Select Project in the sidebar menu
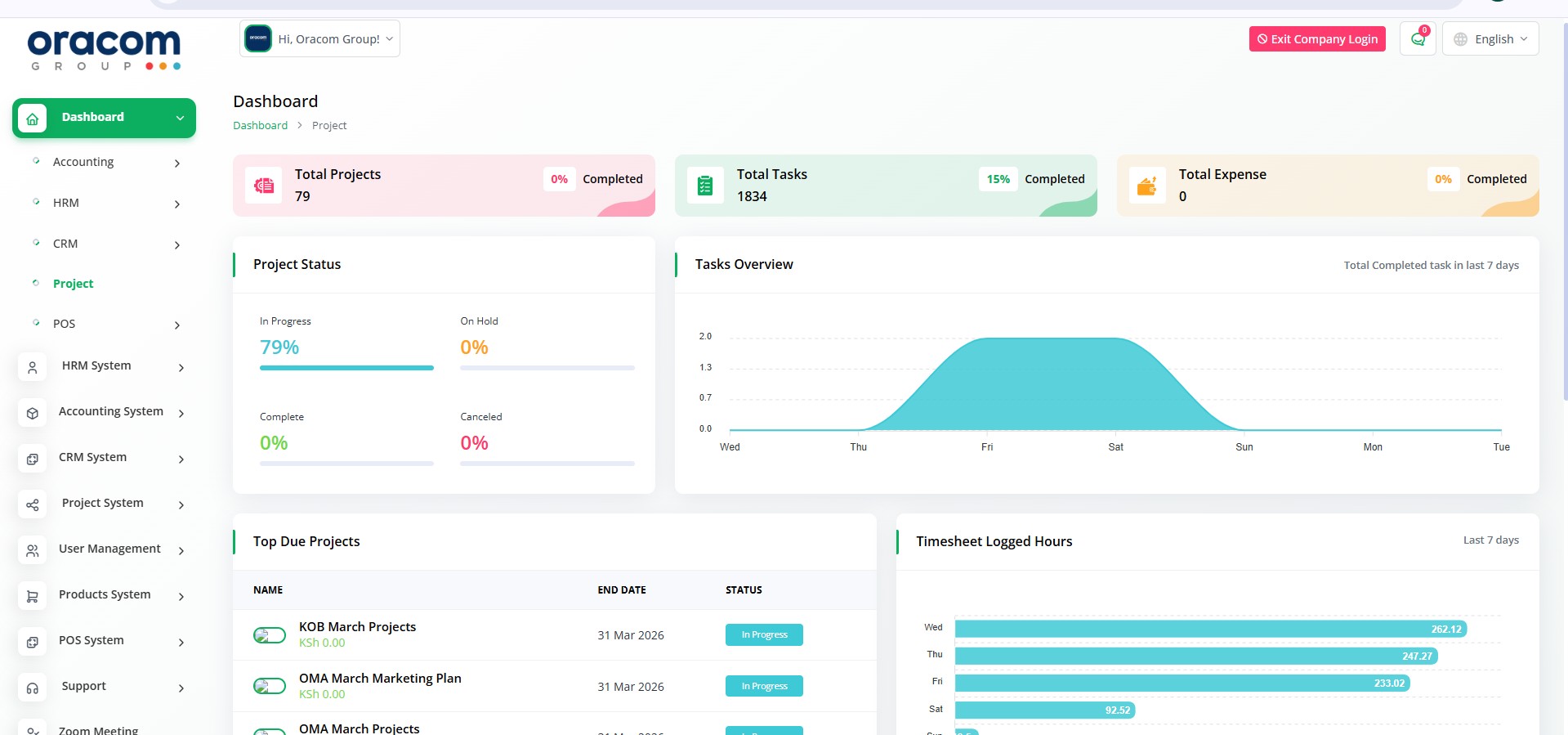 click(x=74, y=284)
